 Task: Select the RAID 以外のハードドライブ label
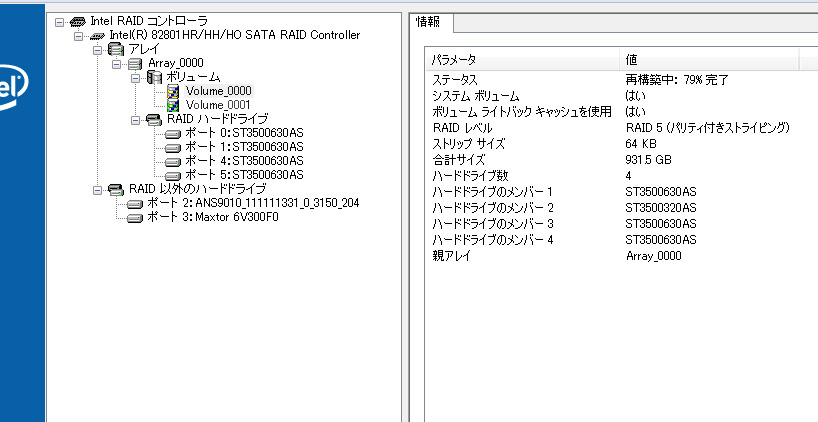tap(198, 189)
